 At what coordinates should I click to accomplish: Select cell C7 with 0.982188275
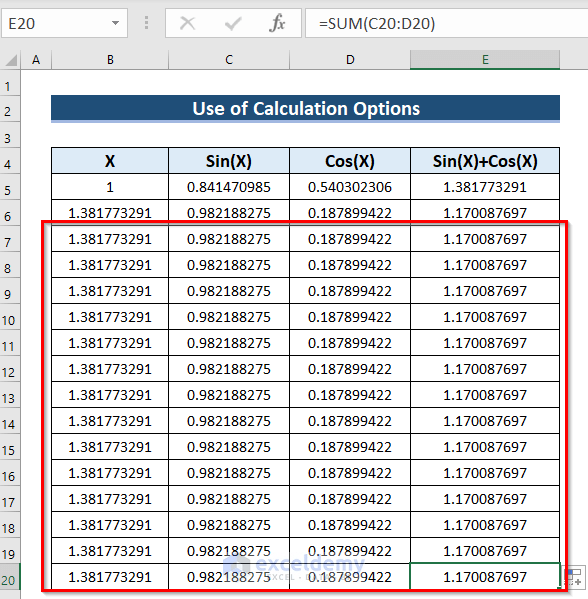(229, 239)
